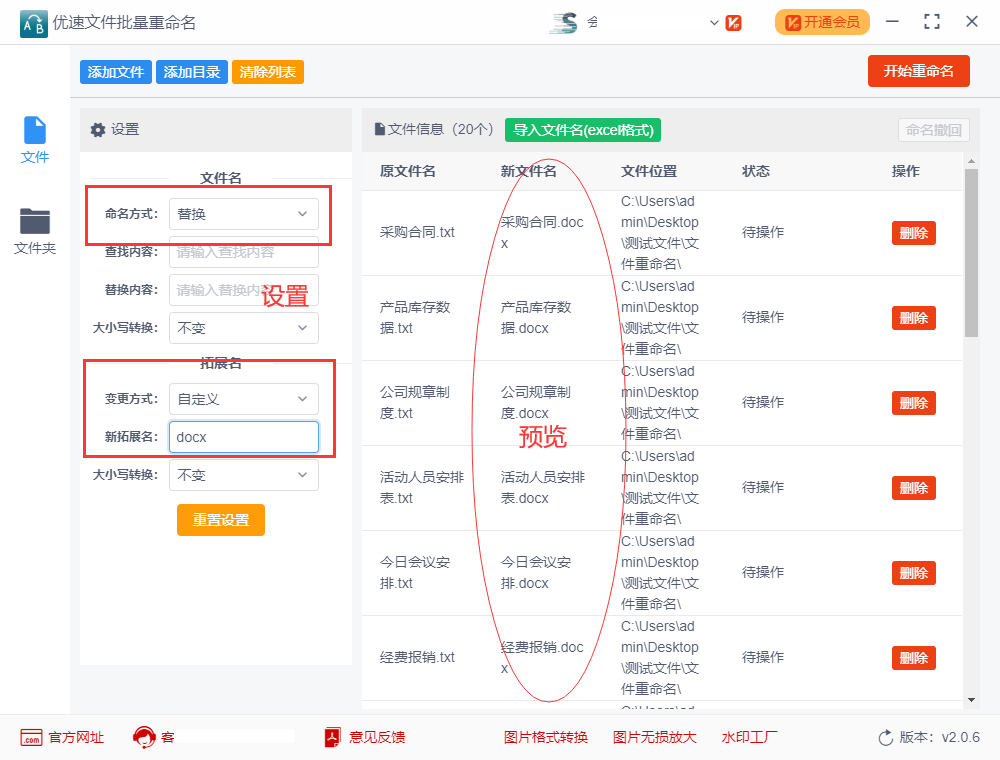Viewport: 1000px width, 760px height.
Task: Click the version refresh icon
Action: [x=885, y=738]
